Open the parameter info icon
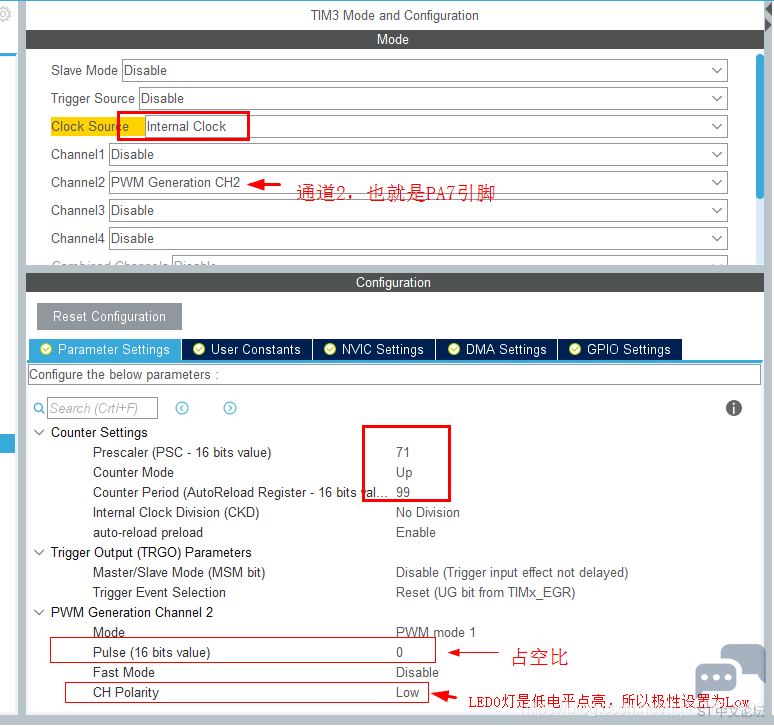This screenshot has width=774, height=727. point(734,408)
